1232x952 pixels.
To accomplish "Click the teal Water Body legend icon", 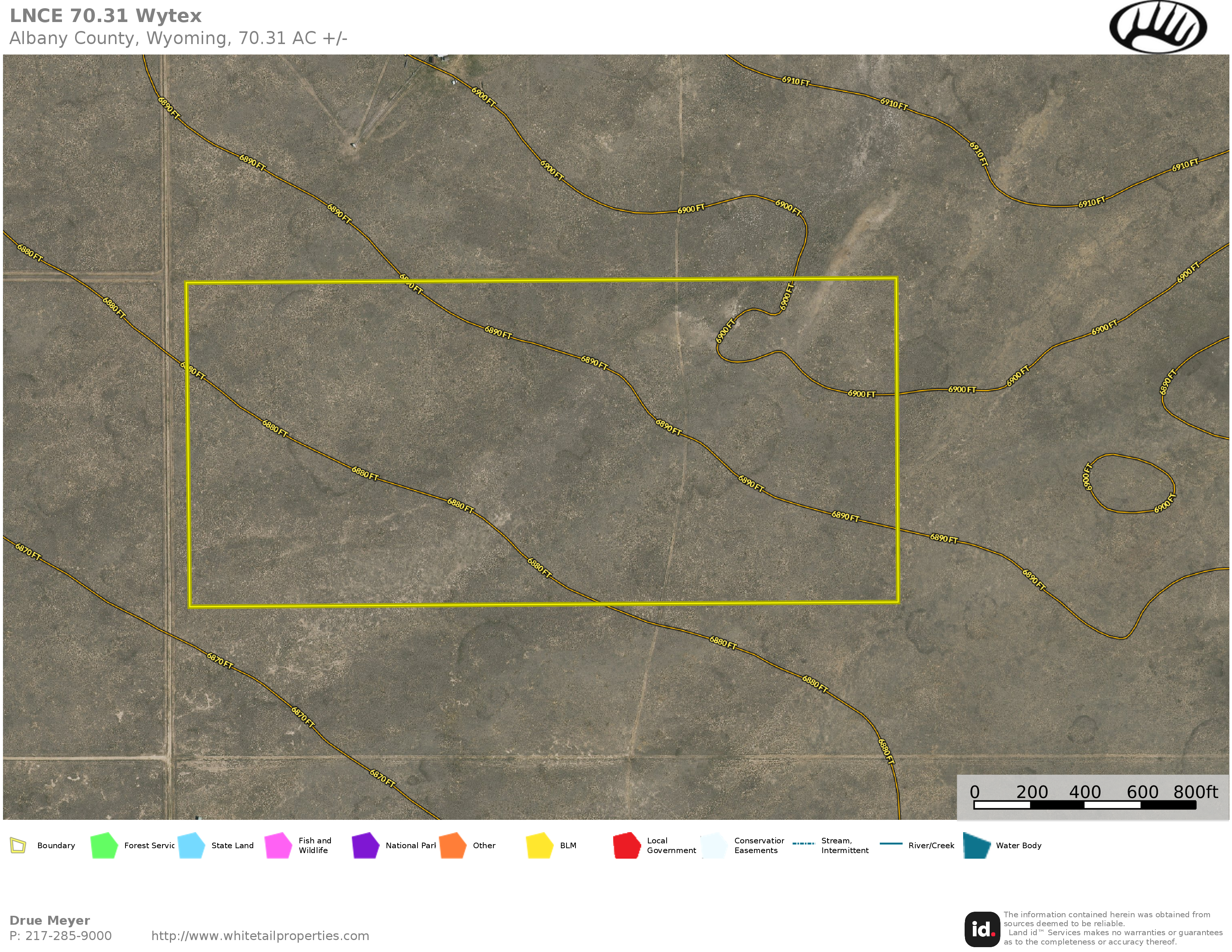I will pos(977,845).
